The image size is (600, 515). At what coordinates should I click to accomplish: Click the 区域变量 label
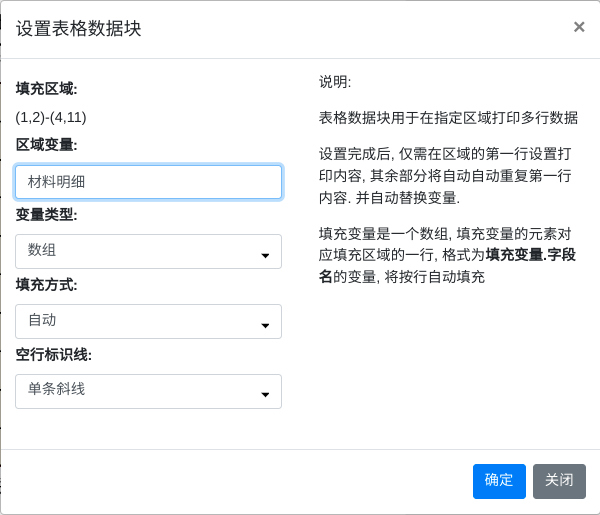46,144
